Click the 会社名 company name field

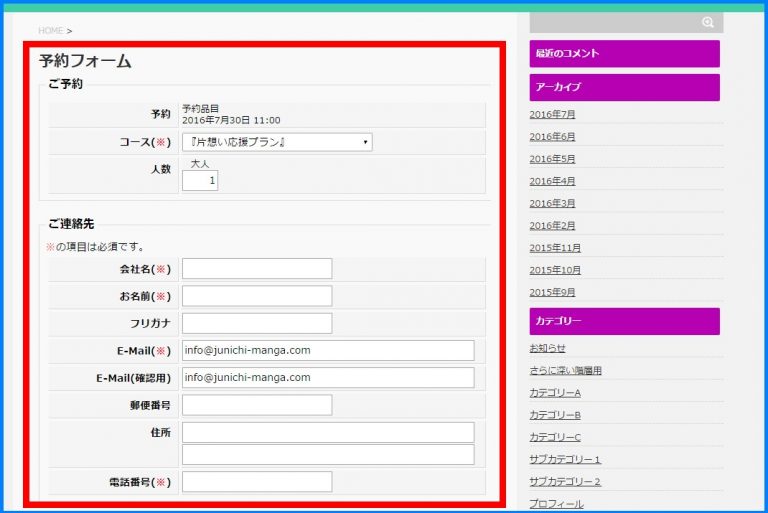(x=257, y=269)
